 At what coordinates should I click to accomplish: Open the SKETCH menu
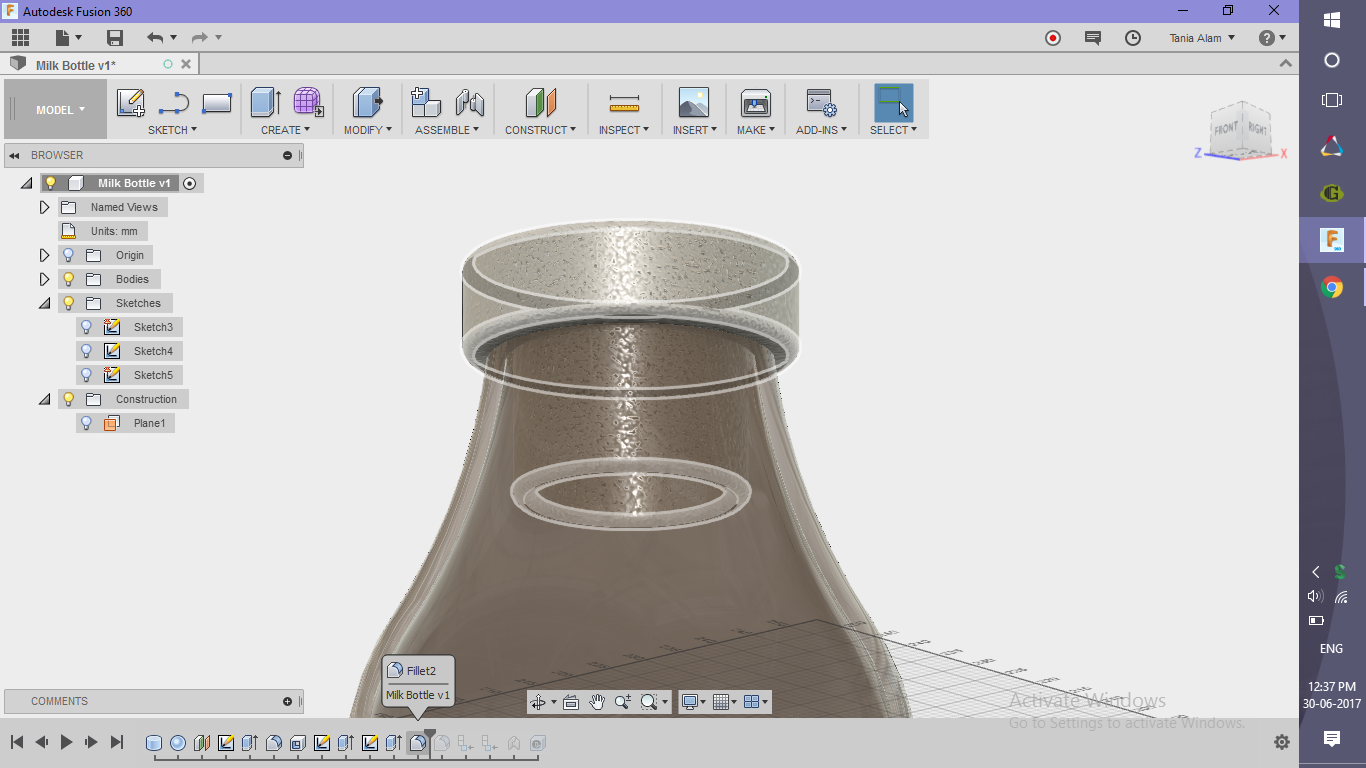pyautogui.click(x=172, y=130)
